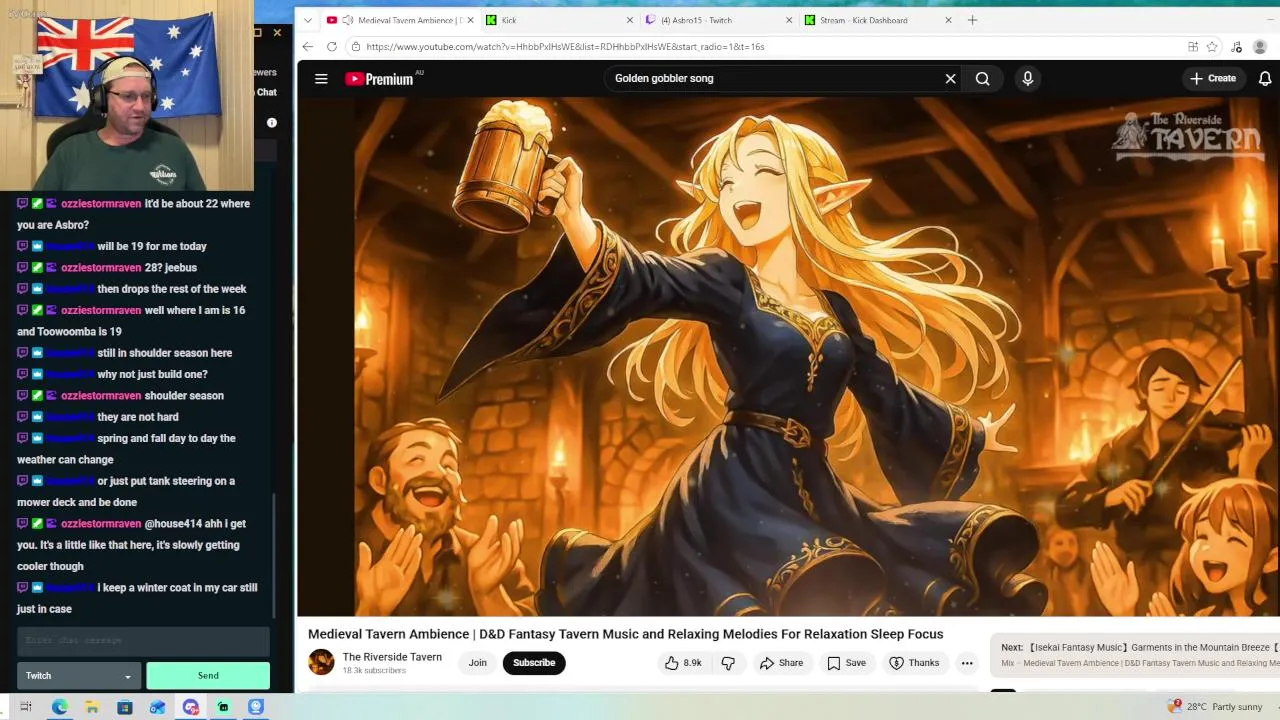Open Outlook from the taskbar
Viewport: 1280px width, 720px height.
[x=157, y=707]
